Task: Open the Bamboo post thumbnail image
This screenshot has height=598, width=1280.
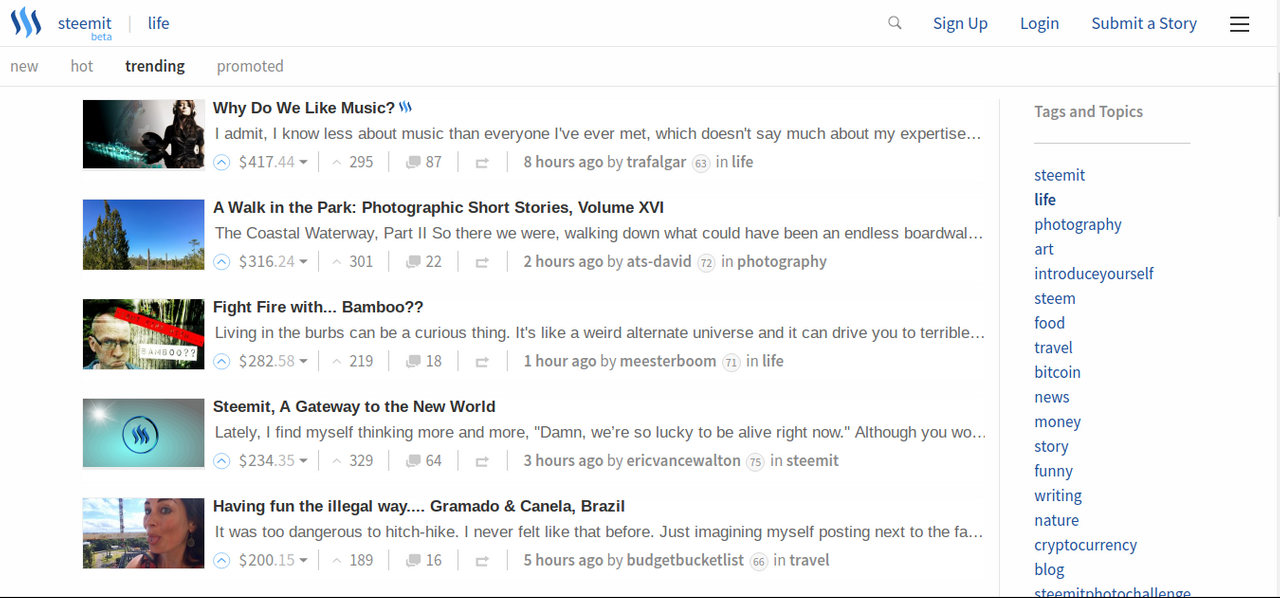Action: click(x=143, y=334)
